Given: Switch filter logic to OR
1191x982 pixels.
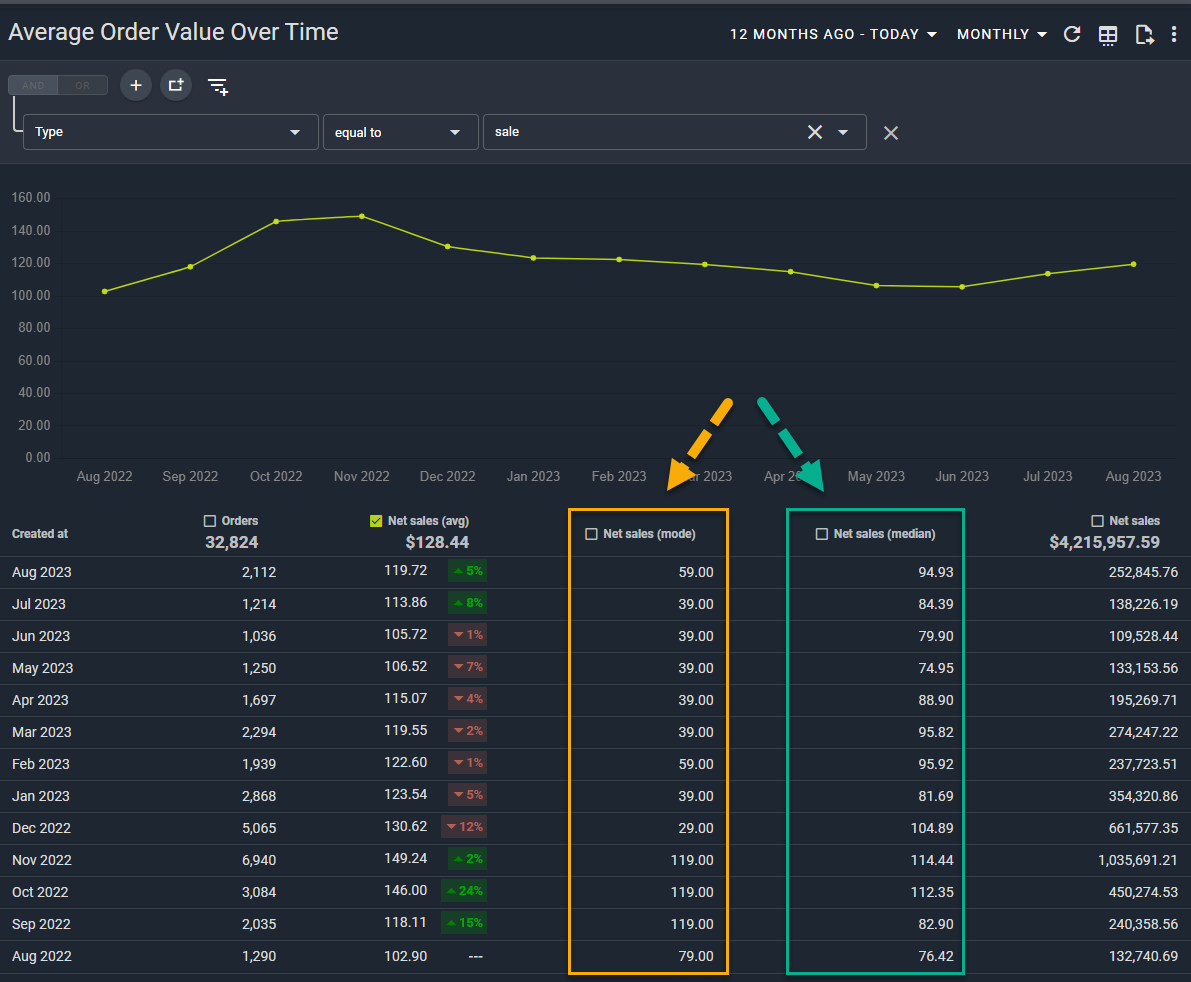Looking at the screenshot, I should 83,86.
